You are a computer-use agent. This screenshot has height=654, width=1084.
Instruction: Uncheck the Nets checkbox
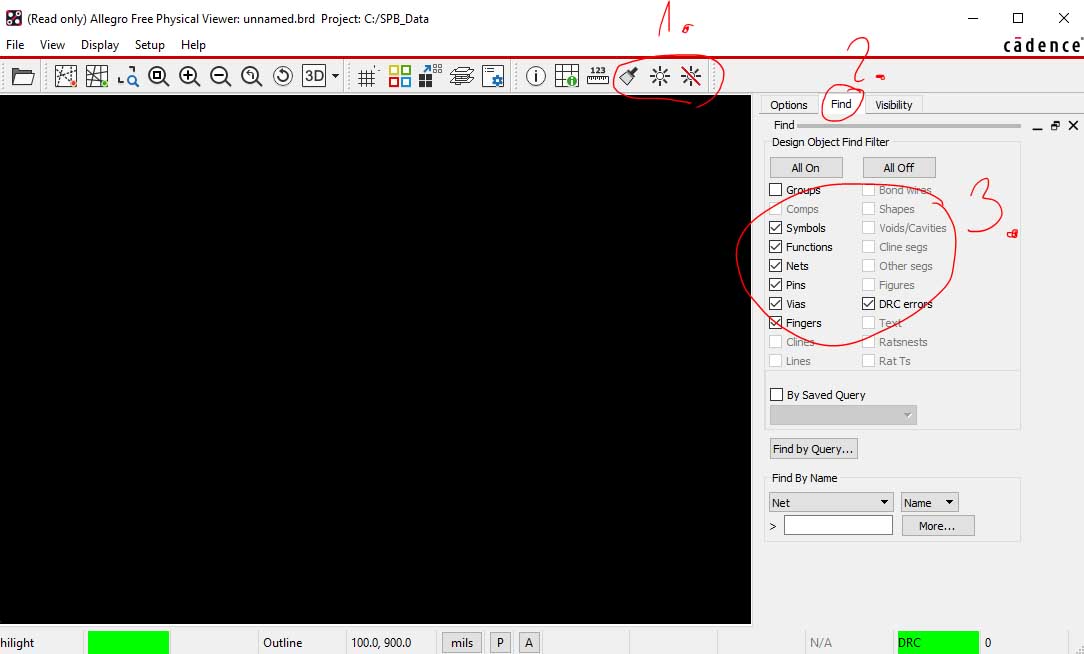point(776,266)
